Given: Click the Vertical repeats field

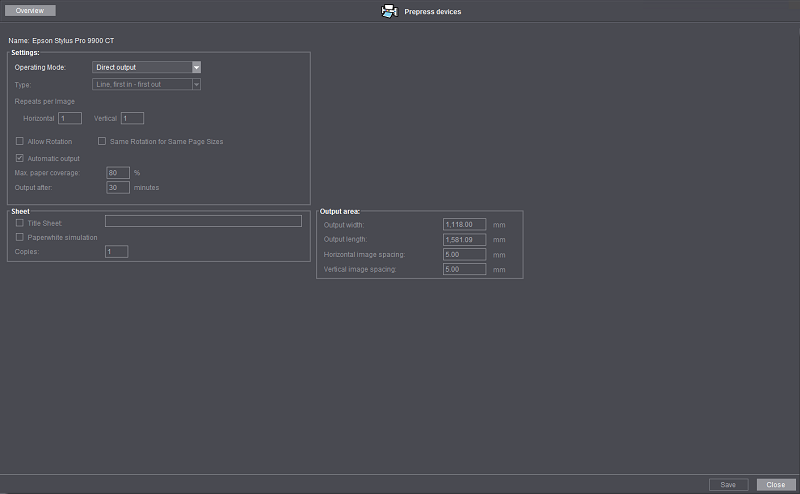Looking at the screenshot, I should tap(133, 119).
